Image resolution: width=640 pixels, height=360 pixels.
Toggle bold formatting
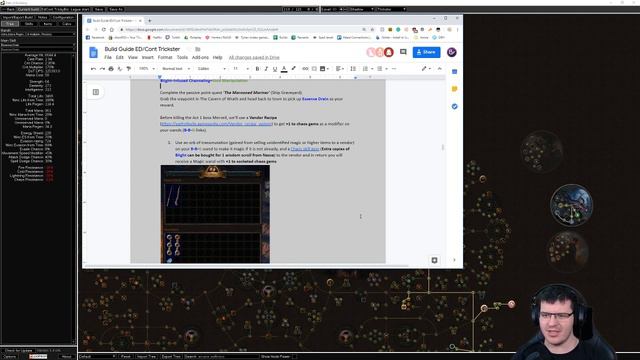click(257, 69)
